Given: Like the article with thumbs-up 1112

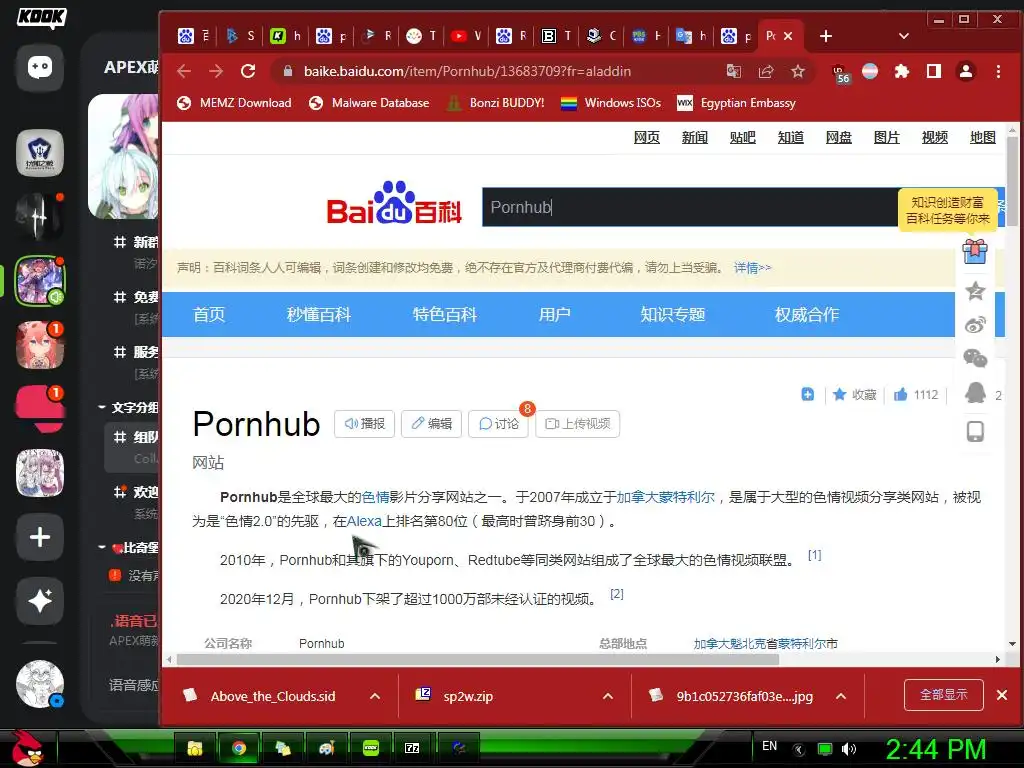Looking at the screenshot, I should (x=916, y=394).
